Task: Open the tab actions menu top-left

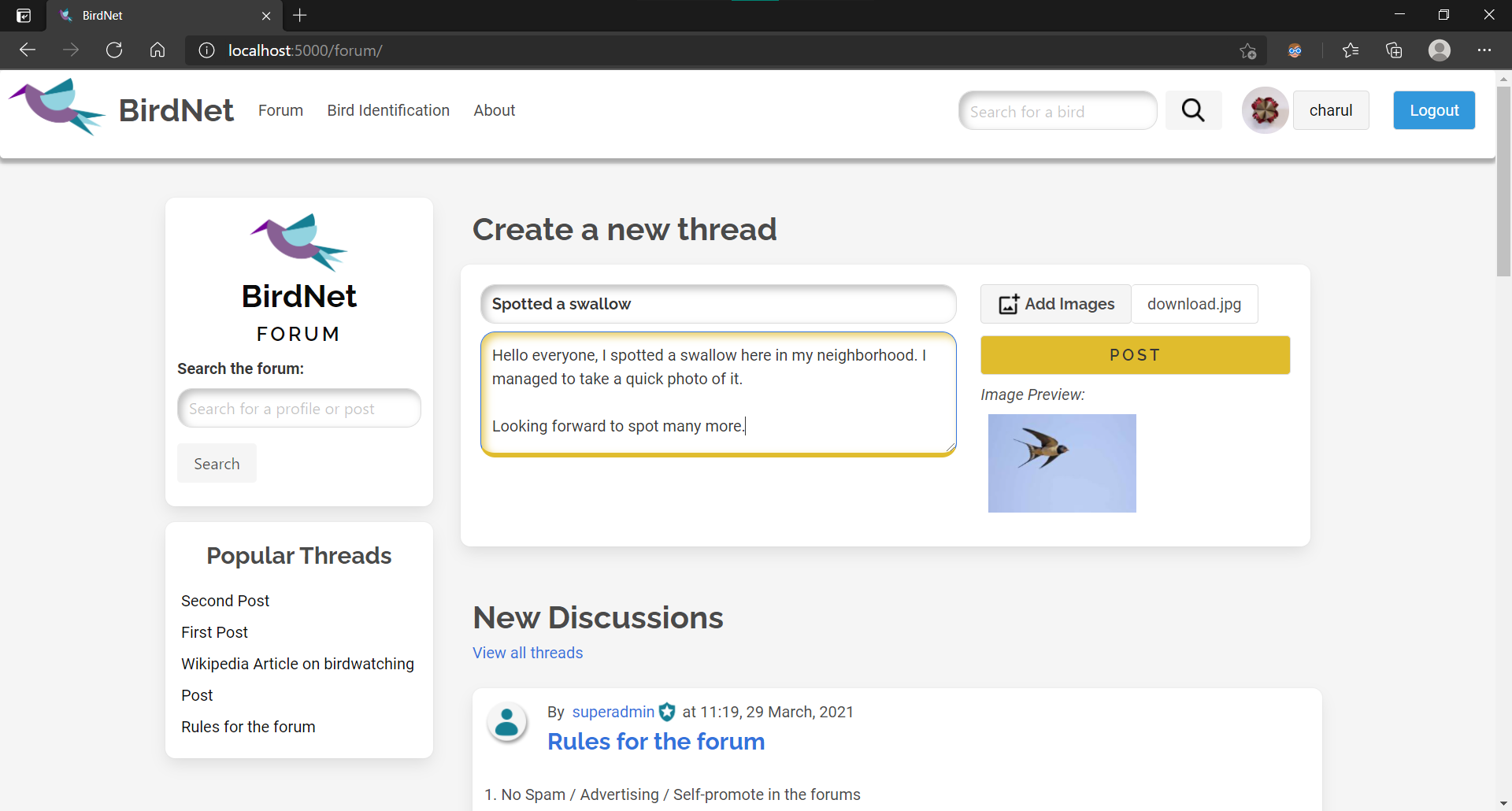Action: (24, 15)
